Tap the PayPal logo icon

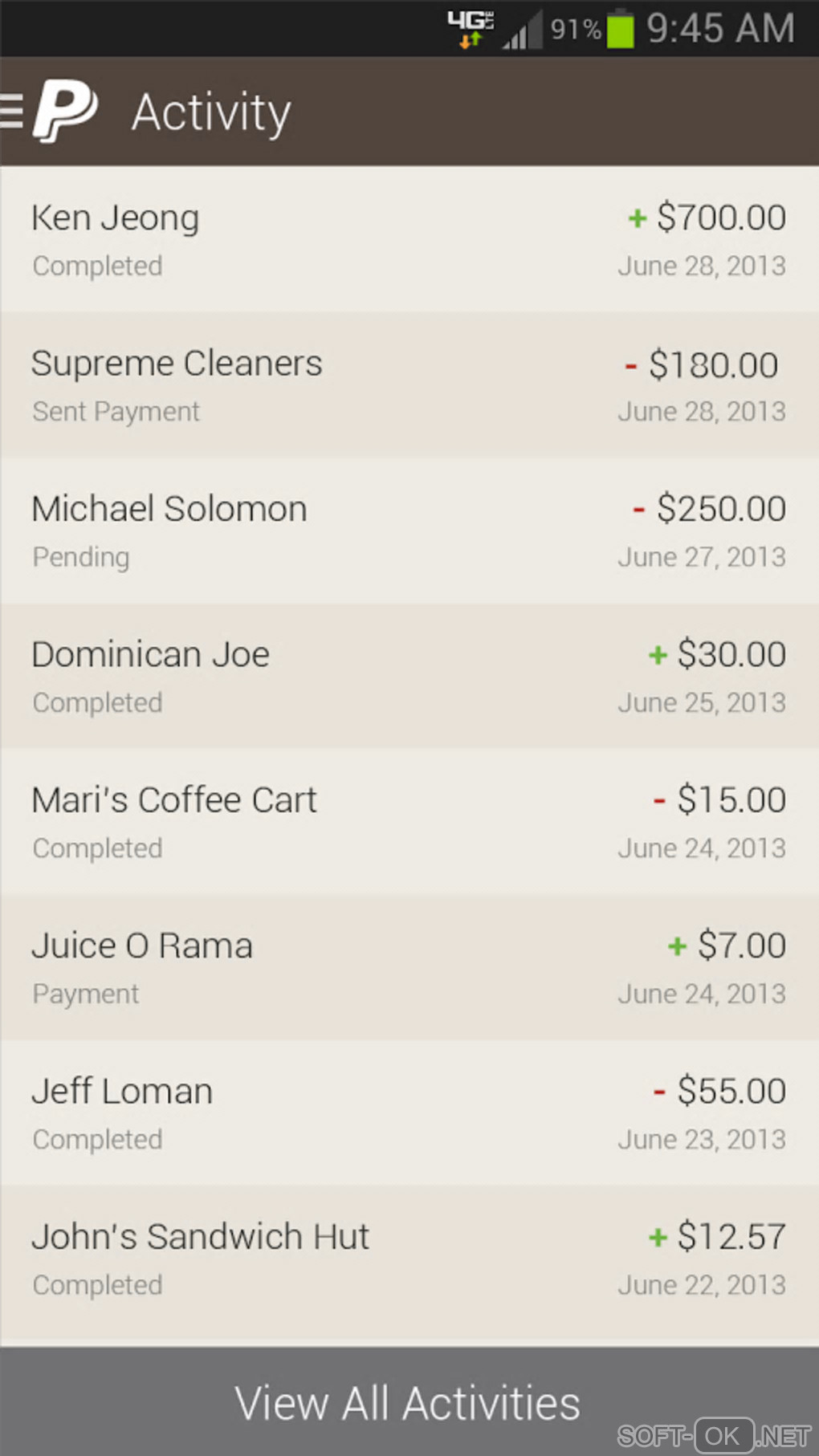point(65,112)
